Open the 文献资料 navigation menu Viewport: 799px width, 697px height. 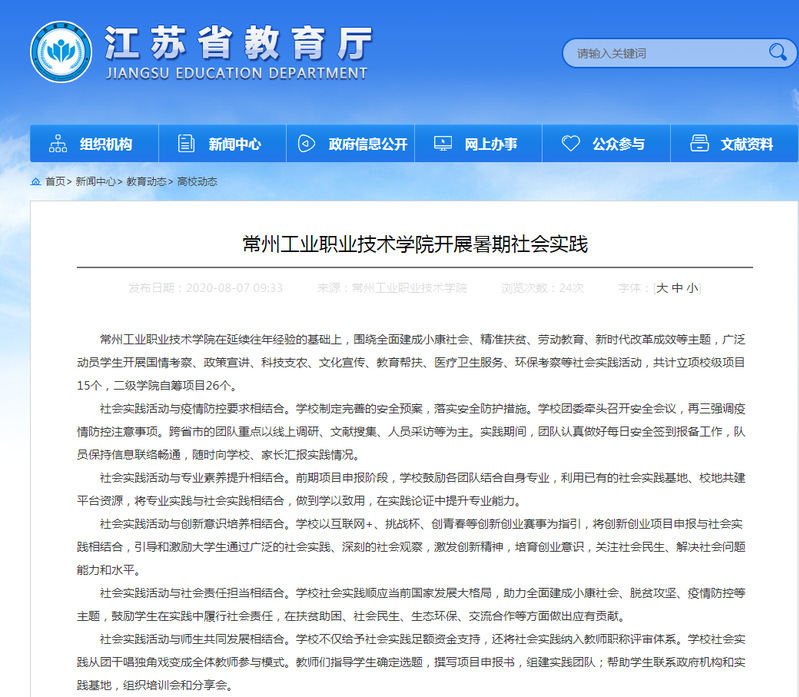[x=746, y=144]
